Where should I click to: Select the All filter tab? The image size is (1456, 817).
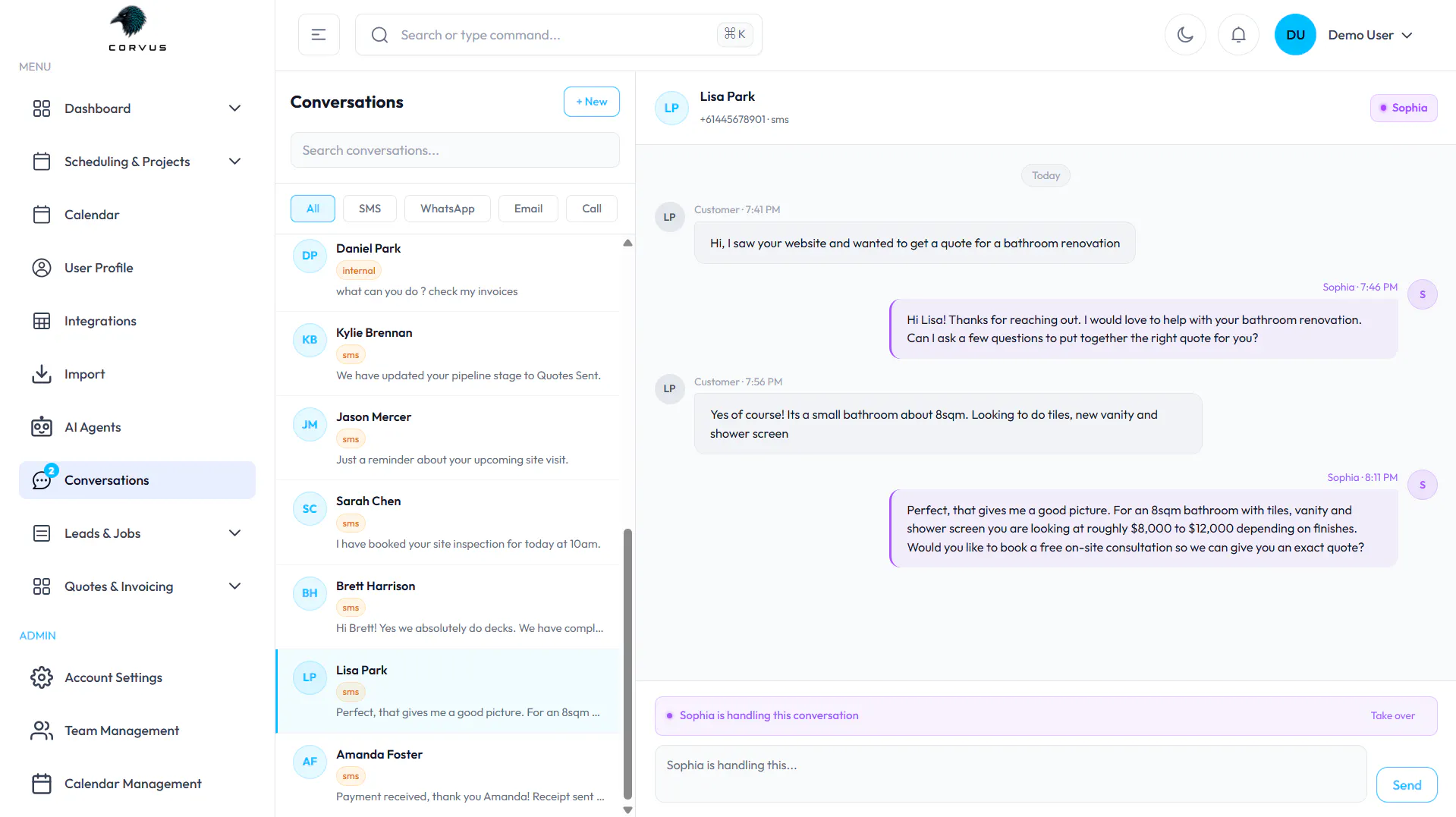(x=313, y=209)
